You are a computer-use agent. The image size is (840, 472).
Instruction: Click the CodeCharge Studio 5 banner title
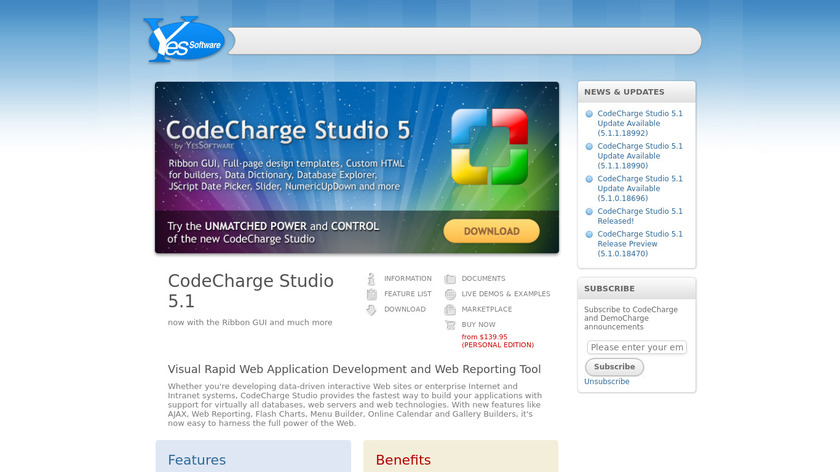288,130
